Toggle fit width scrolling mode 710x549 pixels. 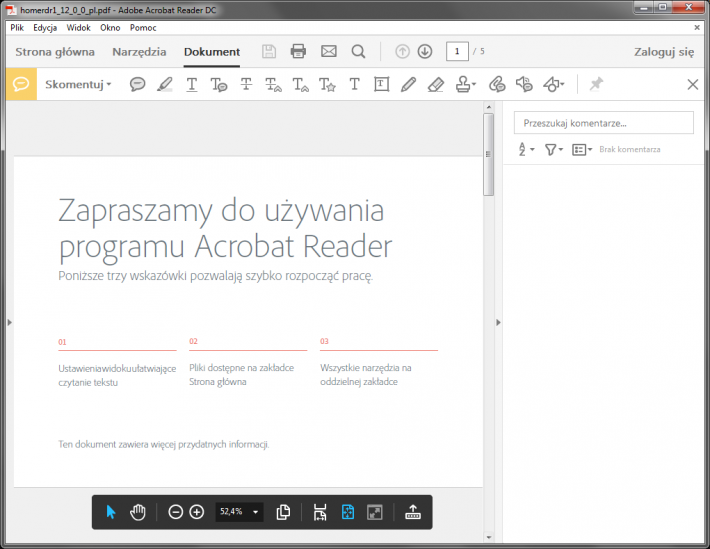tap(320, 512)
